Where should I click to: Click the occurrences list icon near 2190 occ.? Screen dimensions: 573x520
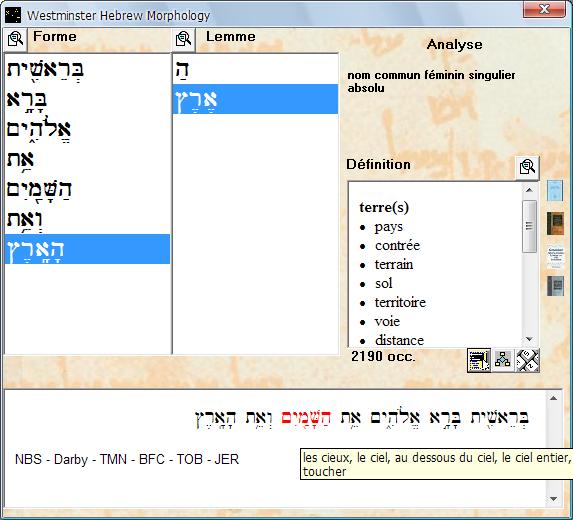tap(479, 360)
